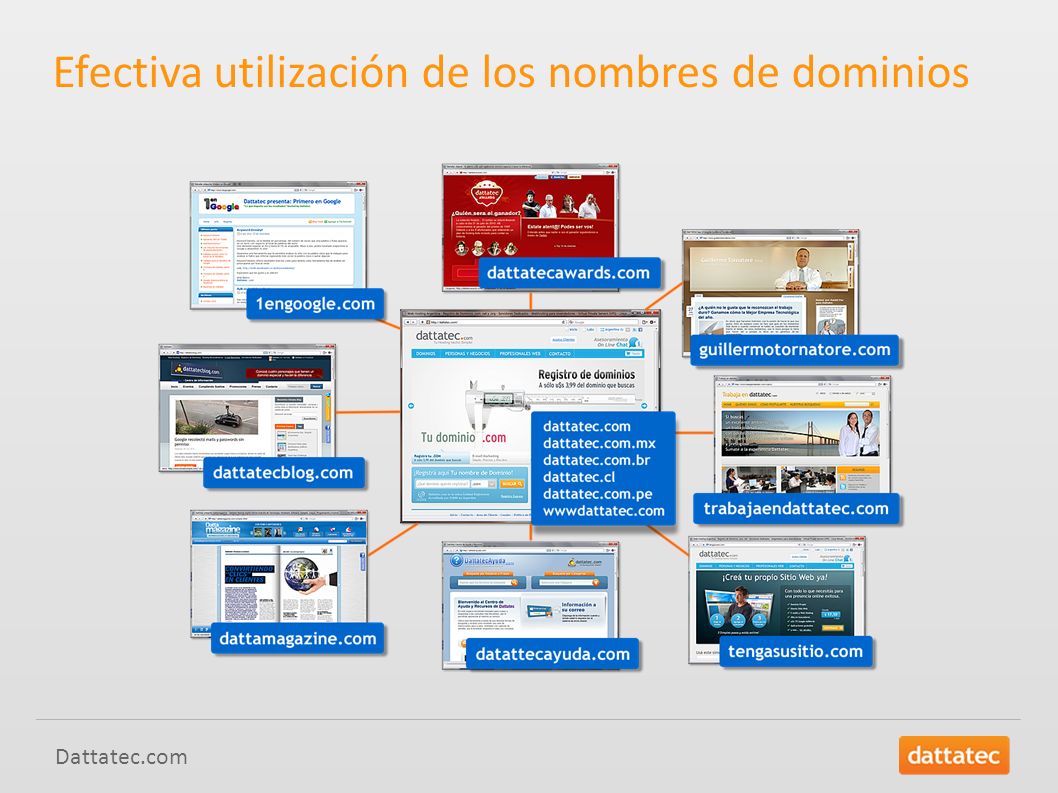
Task: Click the trabajaendattatec.com blue label
Action: pos(796,508)
